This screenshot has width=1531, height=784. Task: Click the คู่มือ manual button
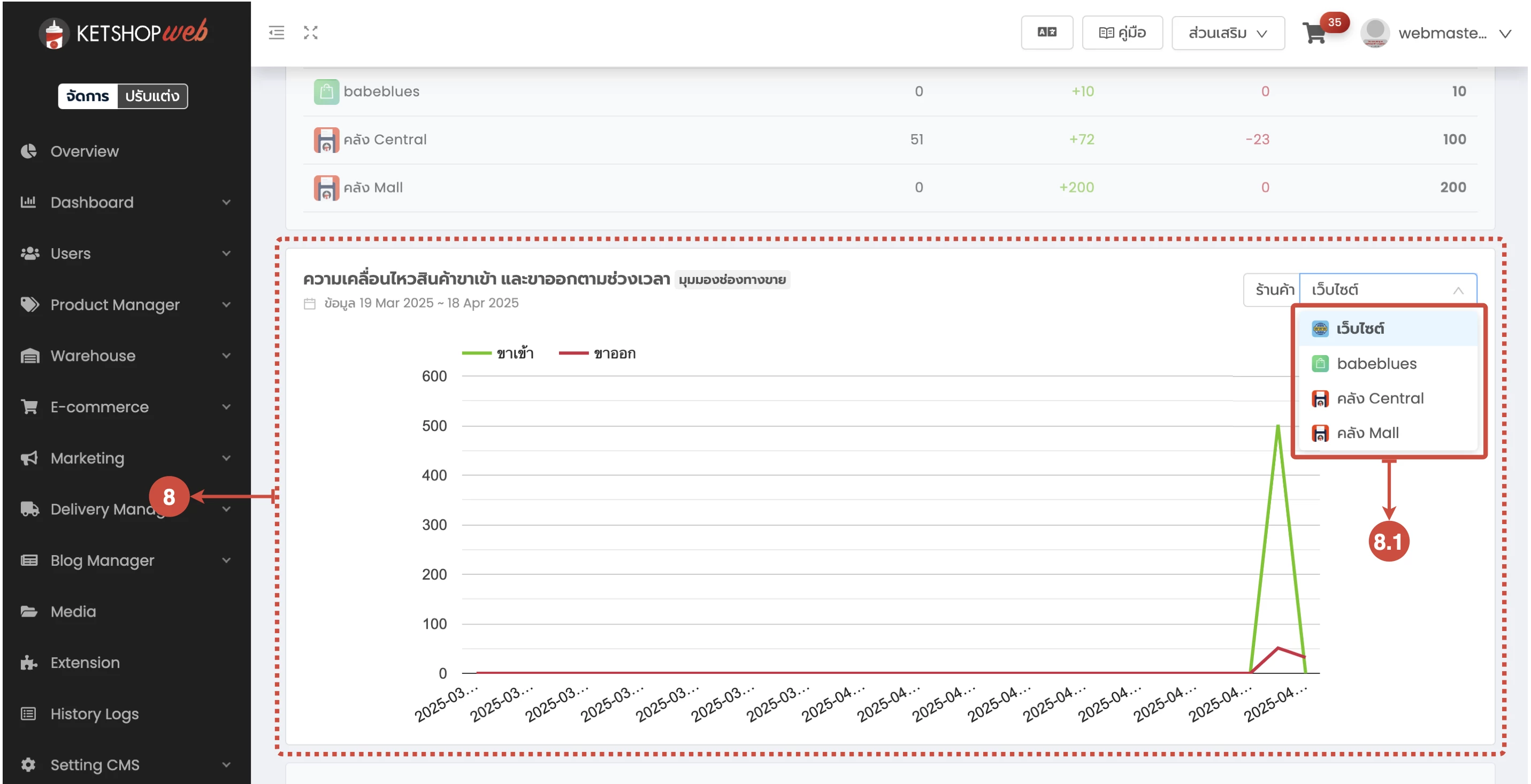(x=1122, y=33)
